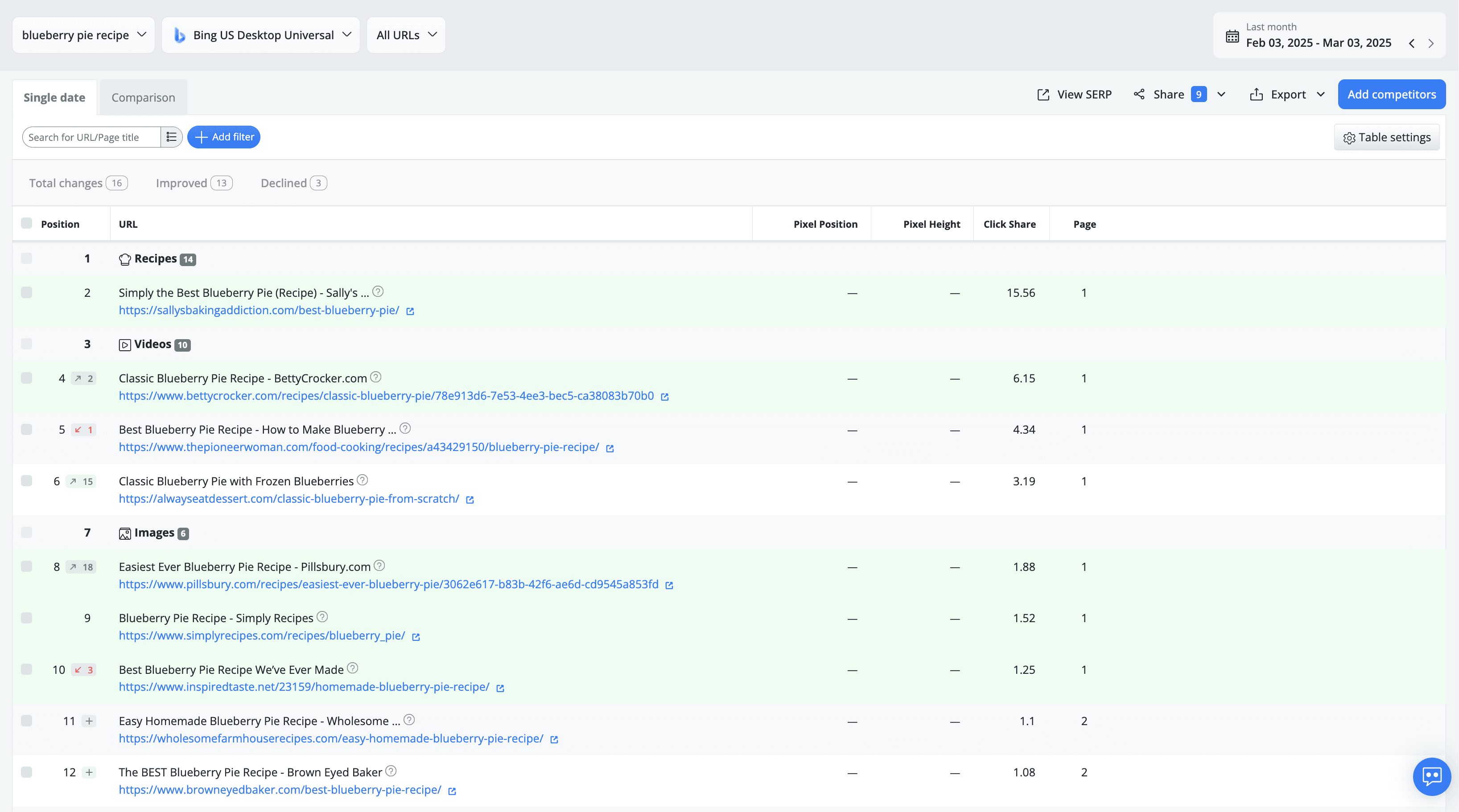Screen dimensions: 1459x812
Task: Filter by Total changes
Action: (x=78, y=183)
